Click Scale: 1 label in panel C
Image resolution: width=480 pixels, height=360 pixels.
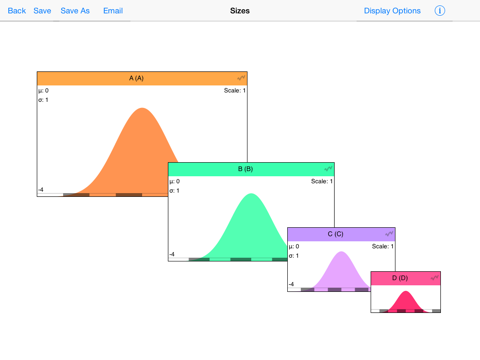[x=383, y=246]
